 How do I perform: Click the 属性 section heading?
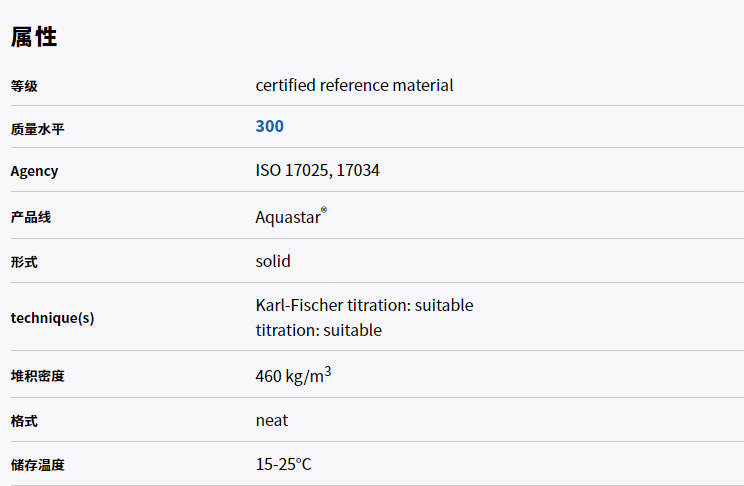[x=34, y=38]
